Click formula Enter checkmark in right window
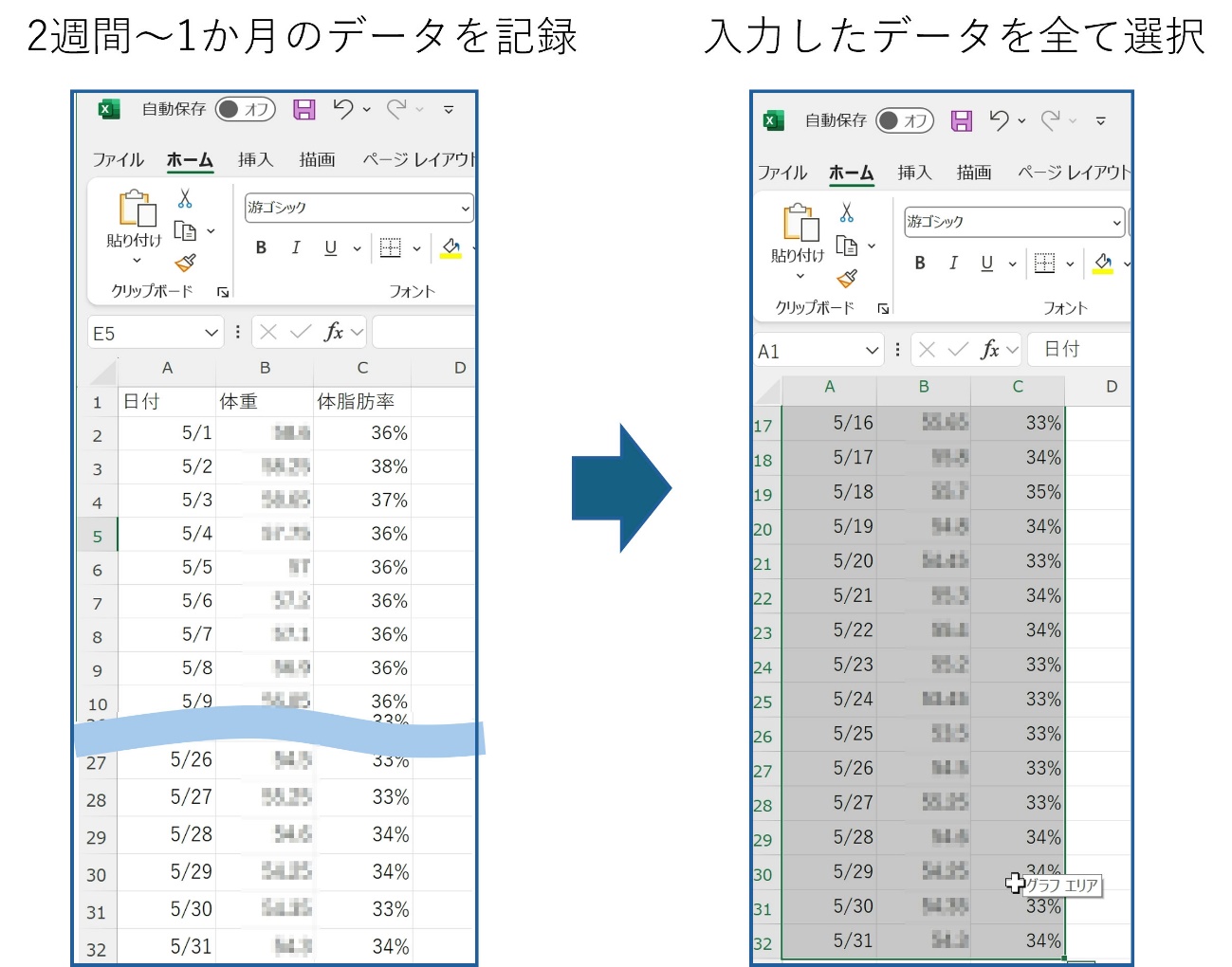Screen dimensions: 1232x967 [958, 350]
